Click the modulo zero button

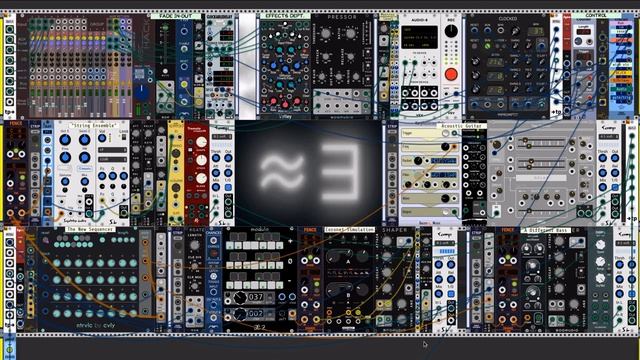(x=290, y=261)
